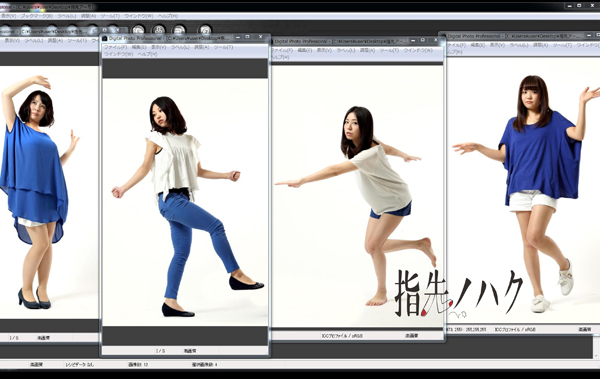The height and width of the screenshot is (379, 600).
Task: Select the photo of barefoot woman leaning forward
Action: (357, 196)
